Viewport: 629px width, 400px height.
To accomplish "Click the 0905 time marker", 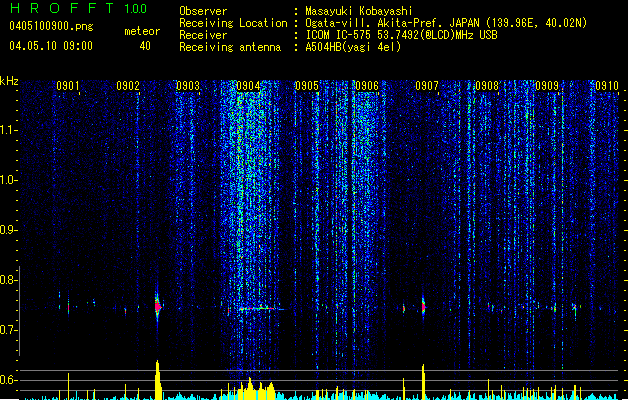I will (307, 85).
